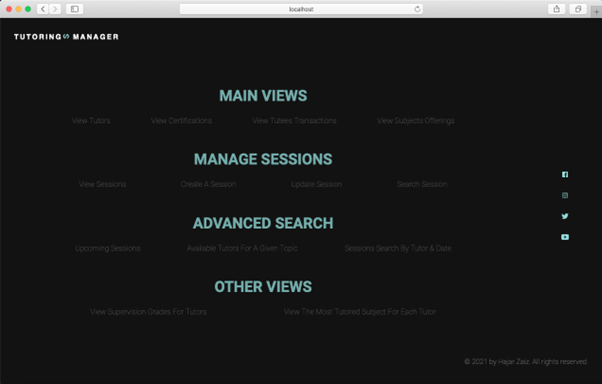Reload the page in address bar
This screenshot has height=384, width=602.
pyautogui.click(x=417, y=9)
